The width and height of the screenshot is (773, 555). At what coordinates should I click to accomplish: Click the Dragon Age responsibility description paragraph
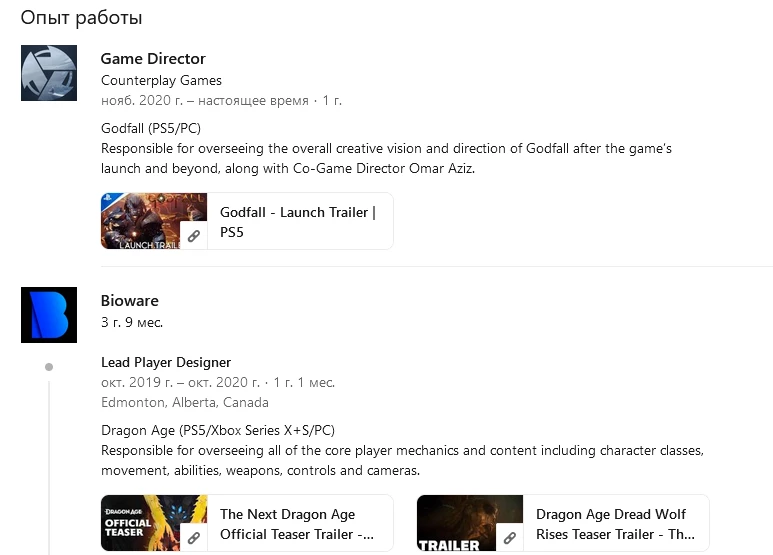pyautogui.click(x=402, y=460)
